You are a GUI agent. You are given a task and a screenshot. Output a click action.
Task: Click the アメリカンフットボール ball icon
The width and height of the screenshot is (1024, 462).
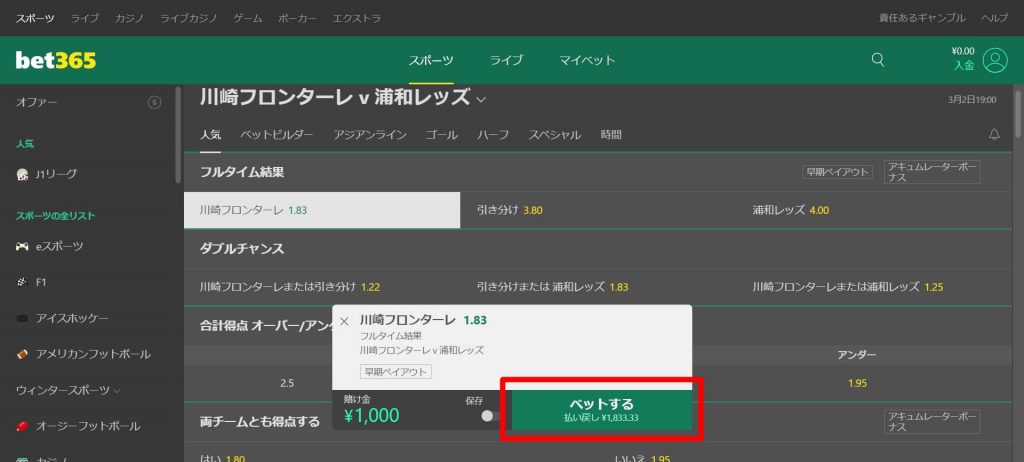coord(22,354)
